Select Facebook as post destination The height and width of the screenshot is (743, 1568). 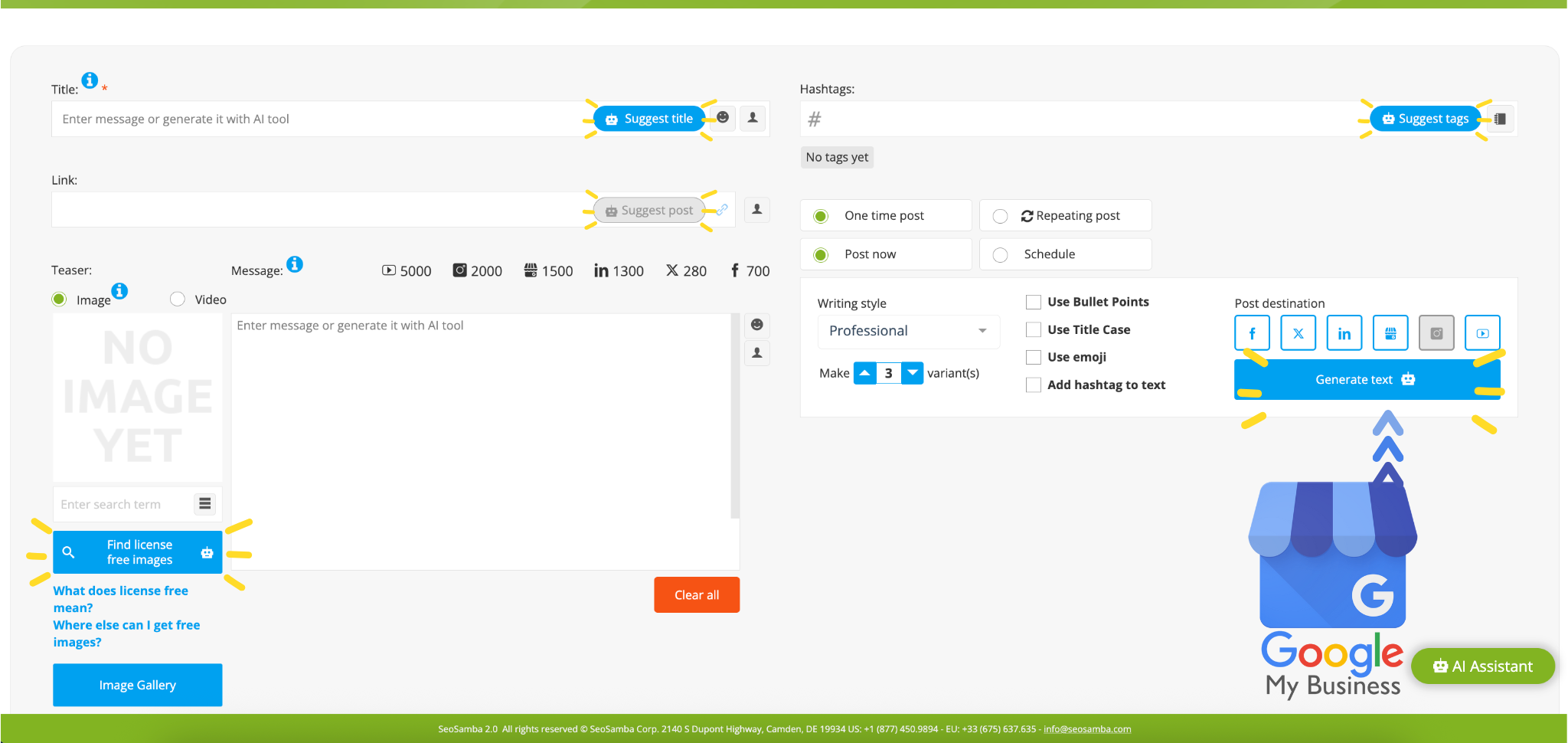[x=1253, y=333]
